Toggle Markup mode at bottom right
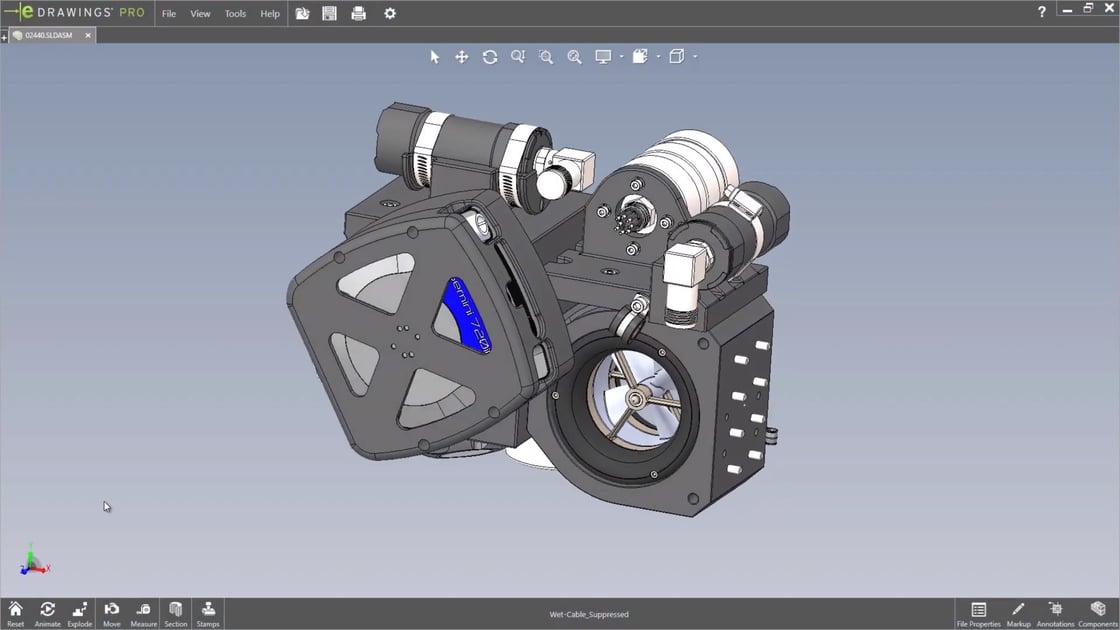The width and height of the screenshot is (1120, 630). pos(1018,611)
